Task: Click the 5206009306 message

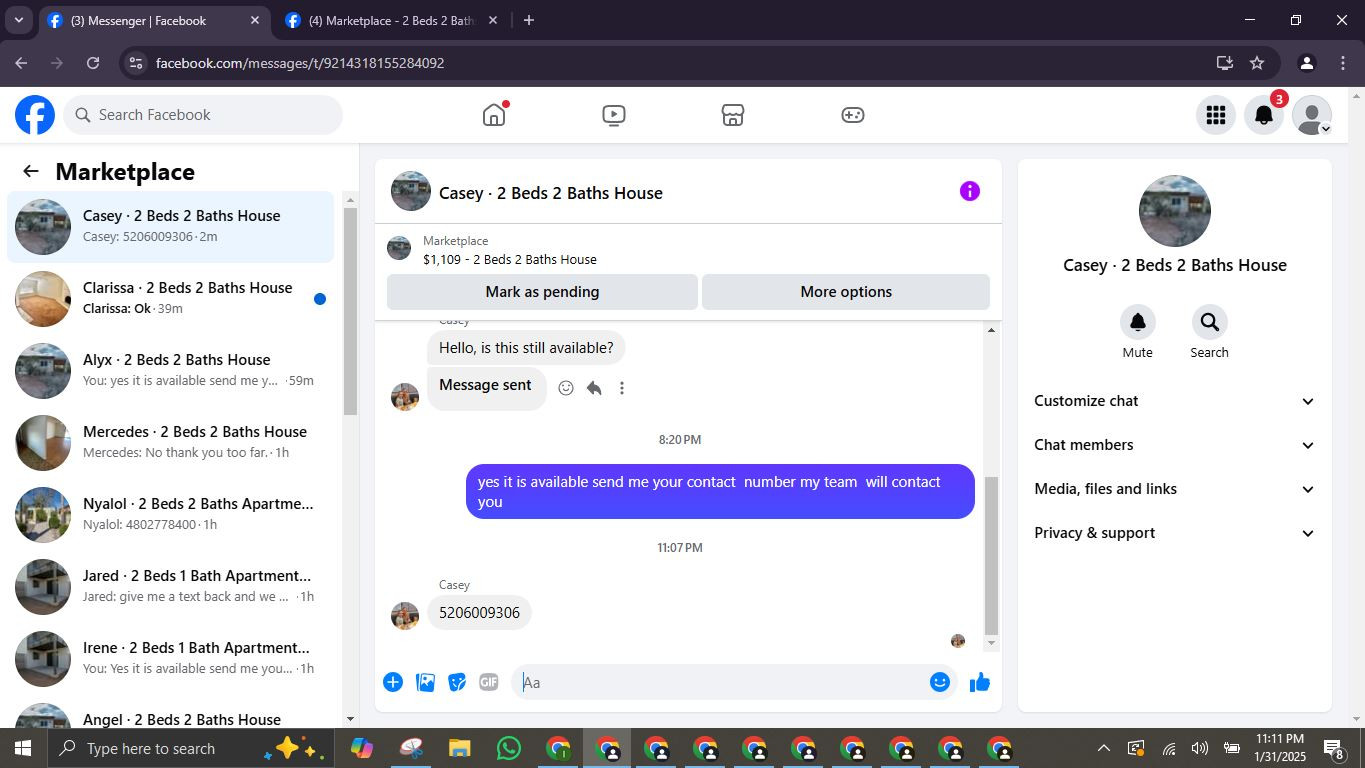Action: pyautogui.click(x=479, y=613)
